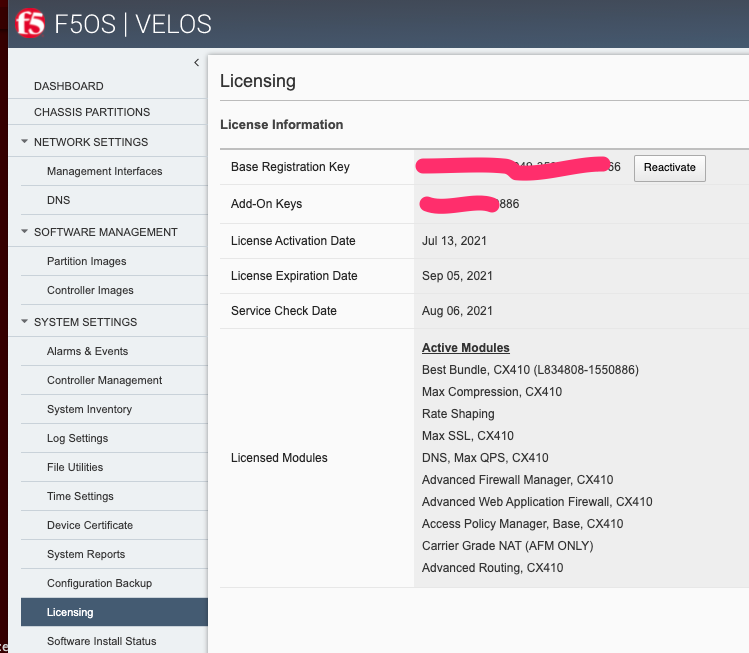The height and width of the screenshot is (653, 749).
Task: Open System Inventory
Action: click(x=89, y=409)
